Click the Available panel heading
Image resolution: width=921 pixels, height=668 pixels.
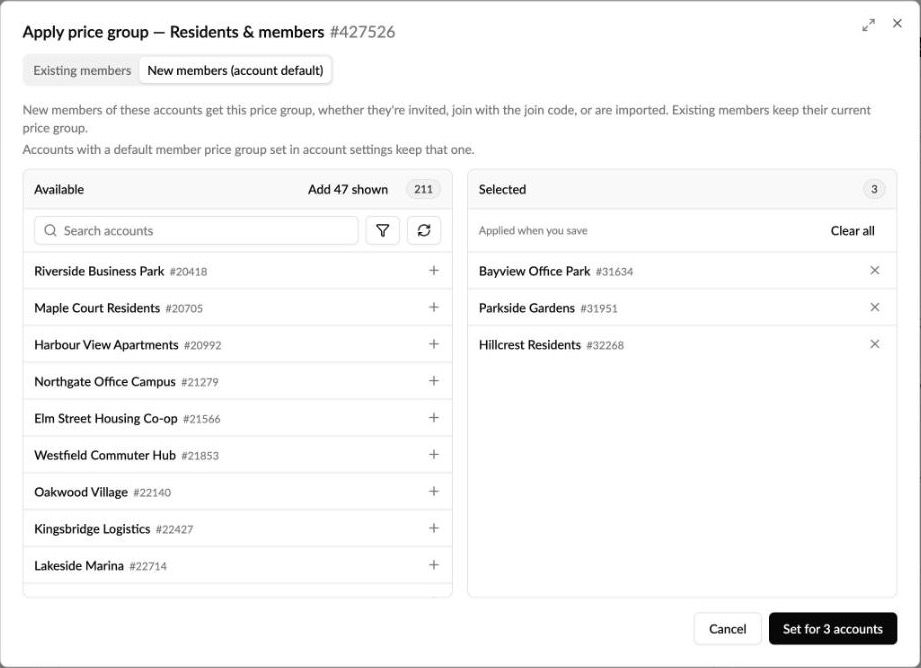point(59,189)
